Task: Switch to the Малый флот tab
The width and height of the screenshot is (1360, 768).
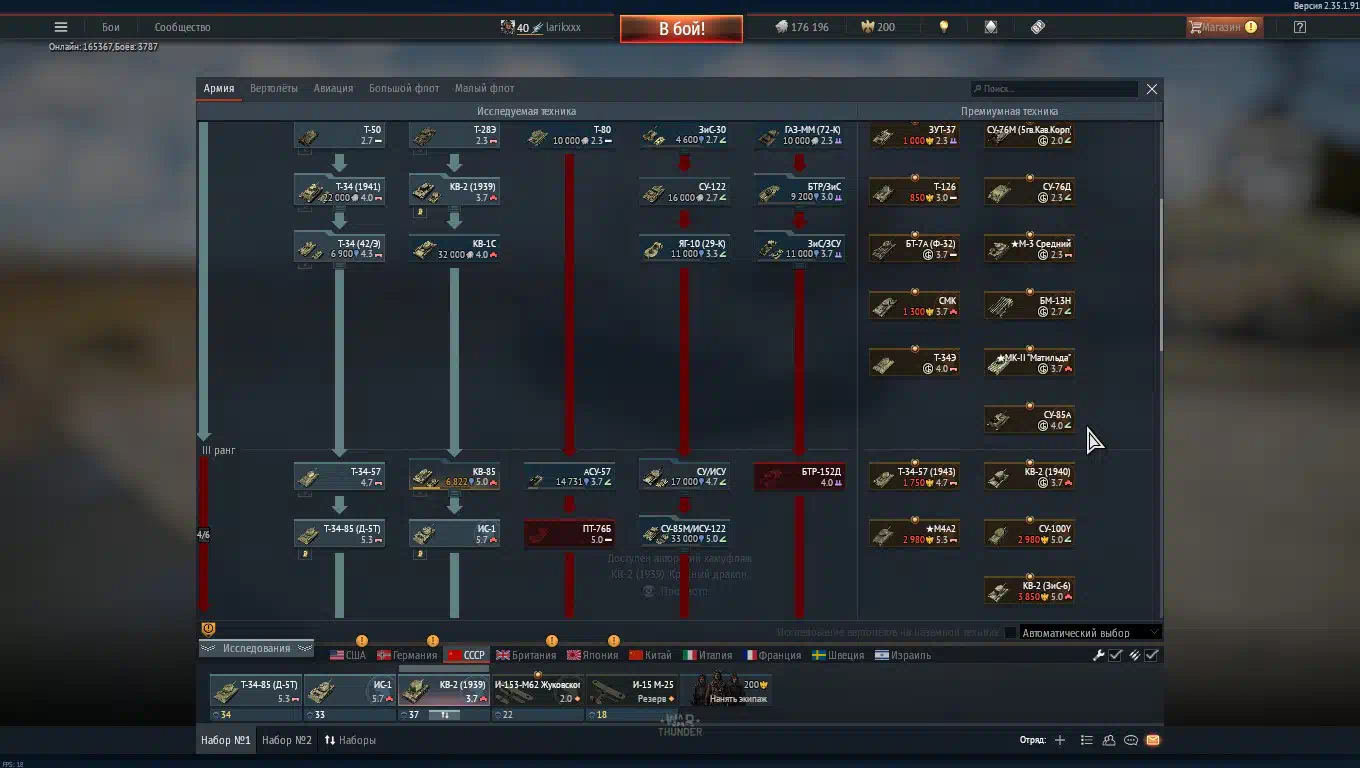Action: [x=485, y=88]
